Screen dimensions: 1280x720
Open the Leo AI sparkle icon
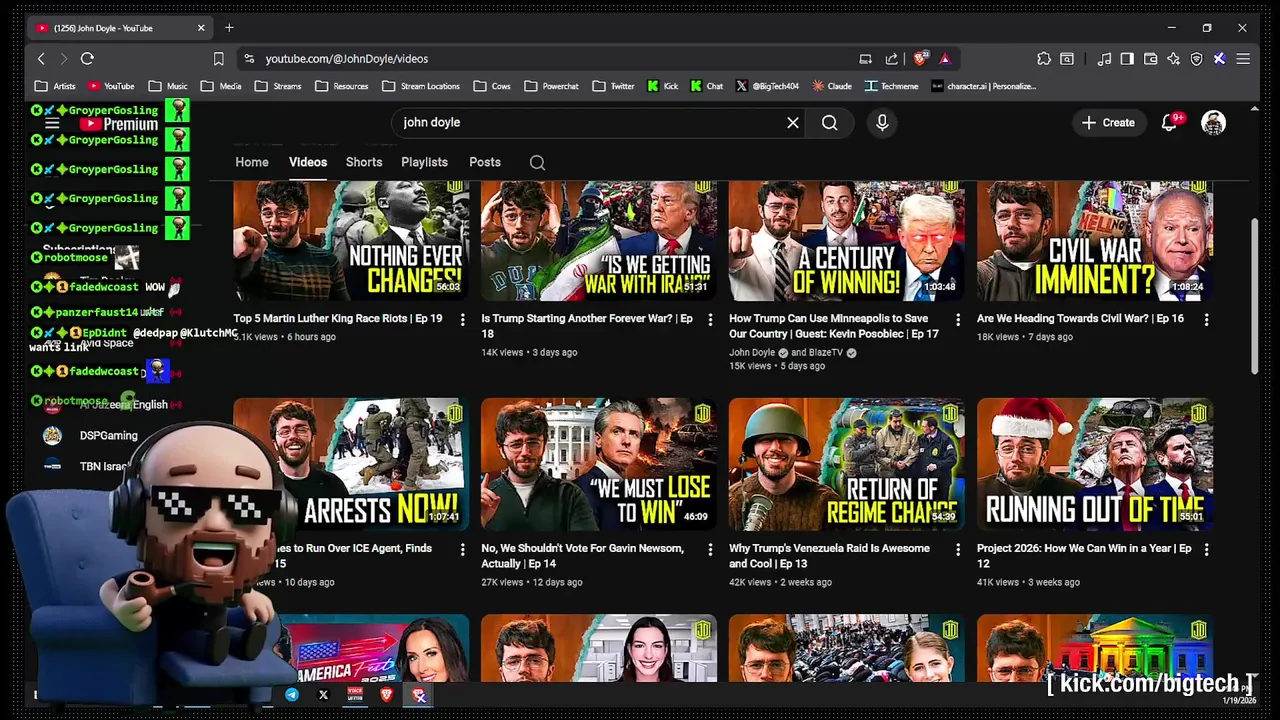click(x=1173, y=59)
